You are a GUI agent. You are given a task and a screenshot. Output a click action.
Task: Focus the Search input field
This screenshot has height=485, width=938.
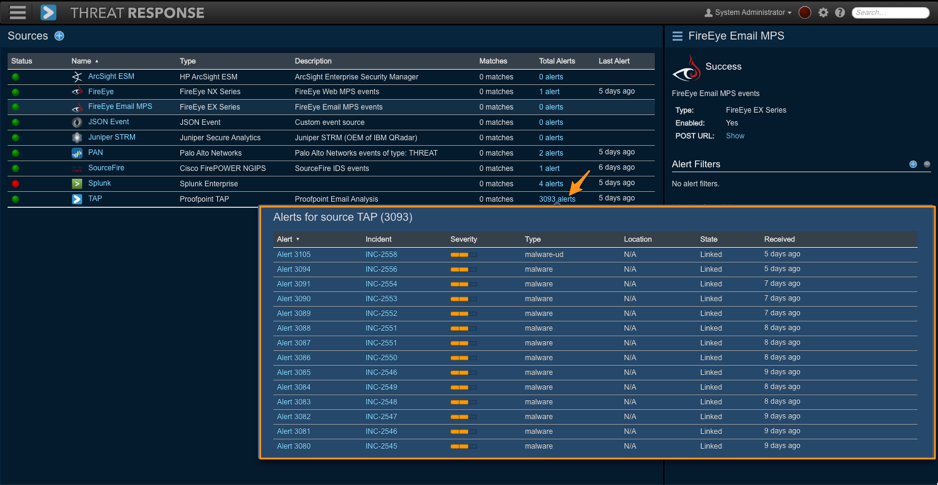890,12
